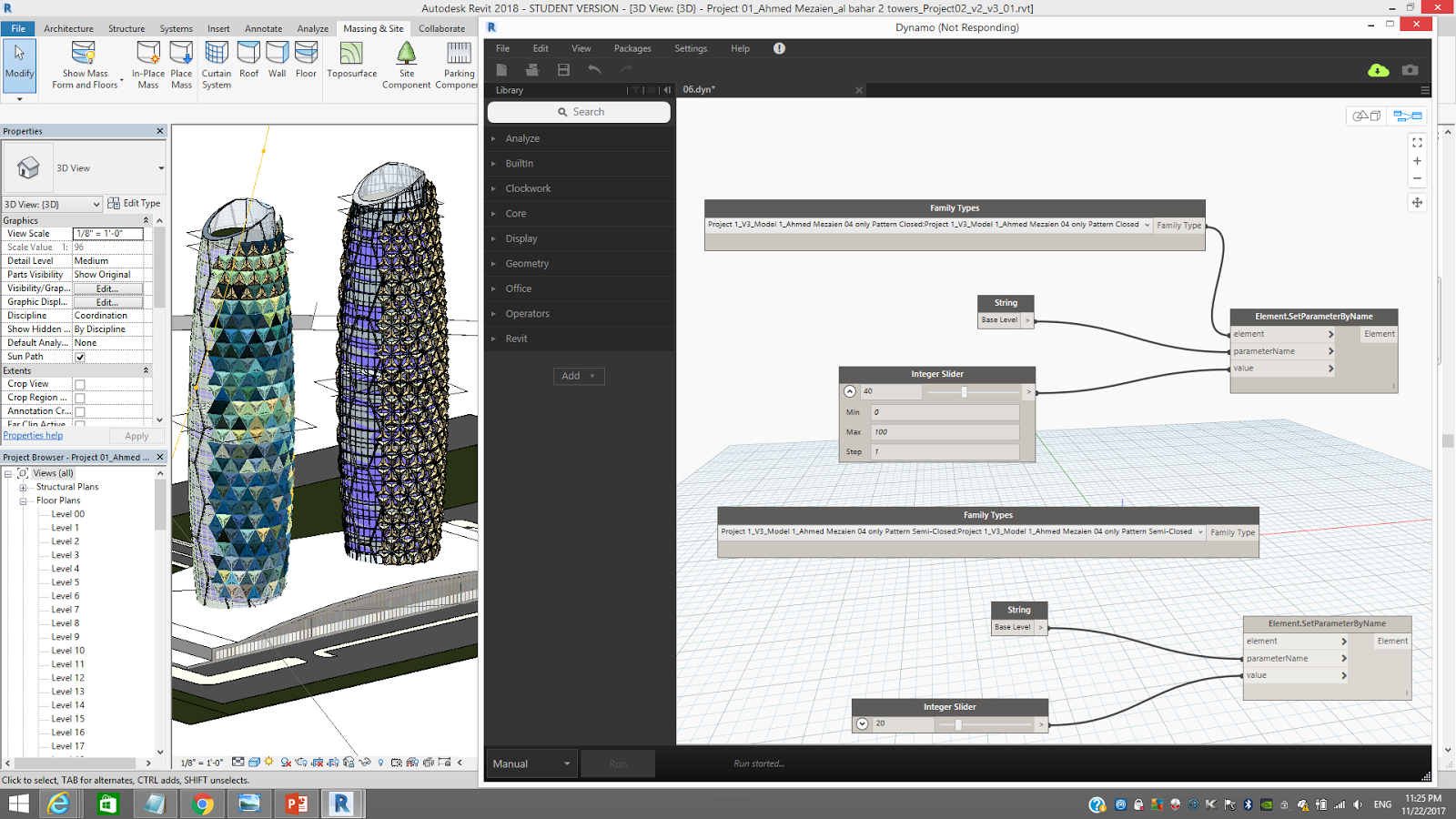Screen dimensions: 1456x819
Task: Enable the Sun Path checkbox in Properties
Action: 81,356
